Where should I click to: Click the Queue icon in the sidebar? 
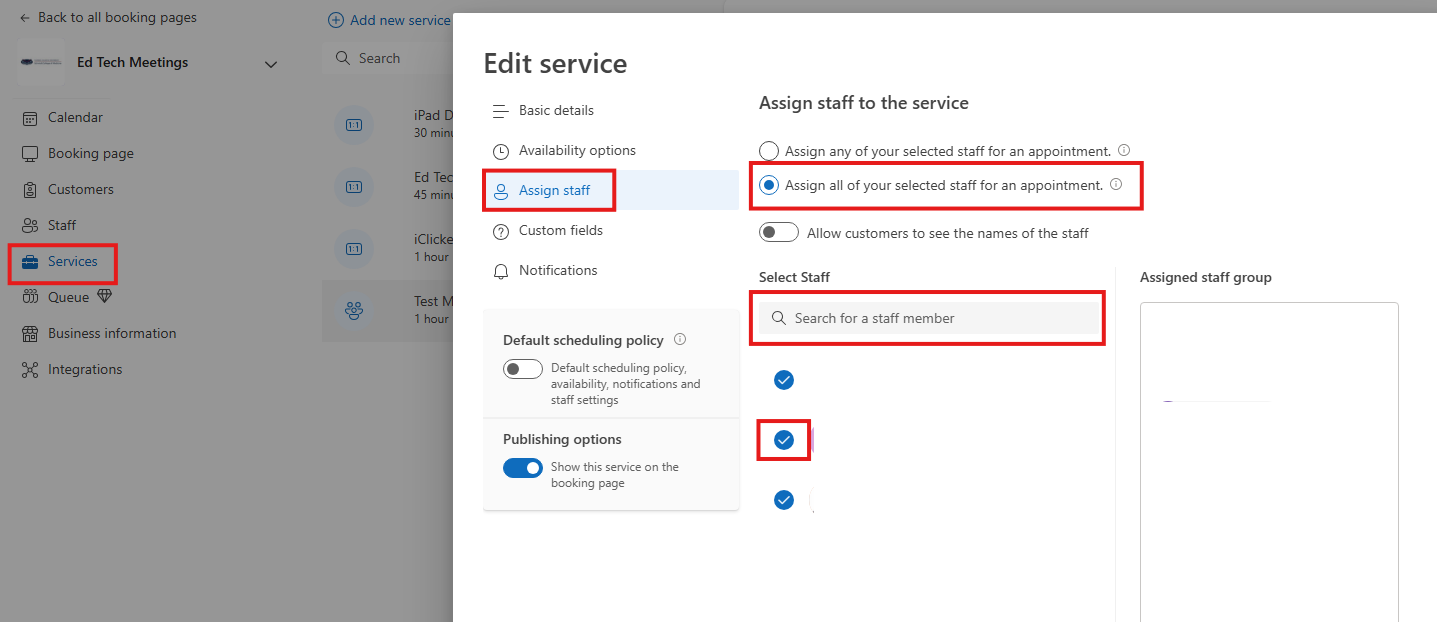(30, 298)
